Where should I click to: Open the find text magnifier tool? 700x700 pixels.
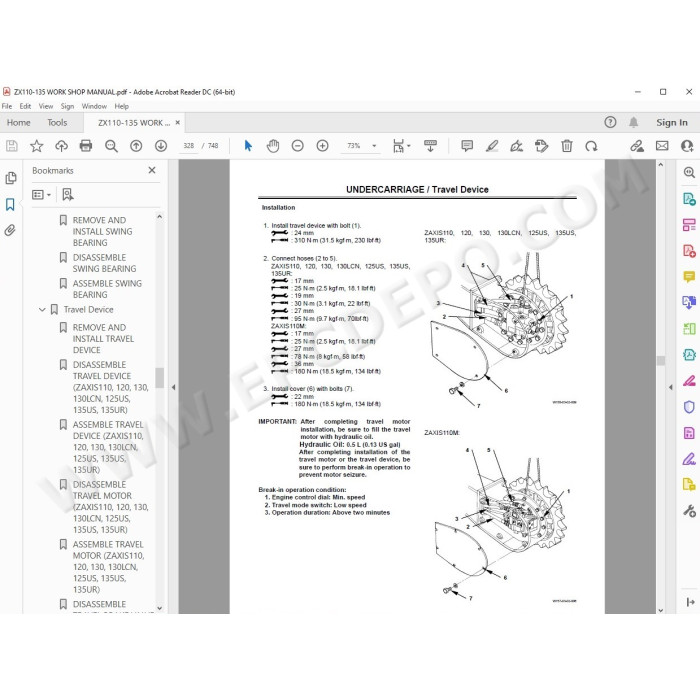point(111,146)
